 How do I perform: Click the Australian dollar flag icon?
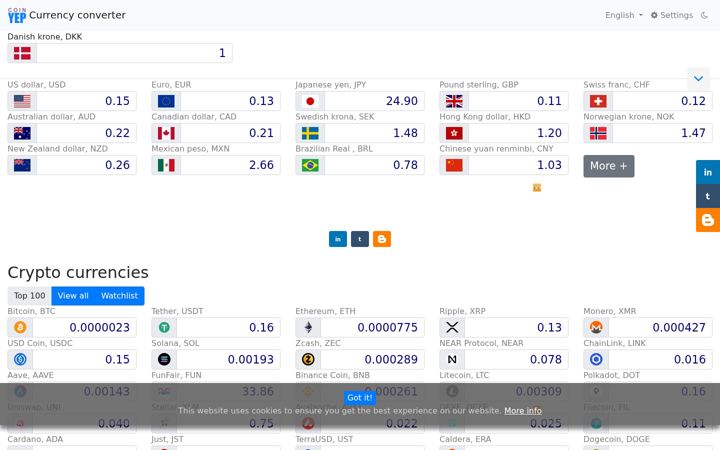pos(22,133)
